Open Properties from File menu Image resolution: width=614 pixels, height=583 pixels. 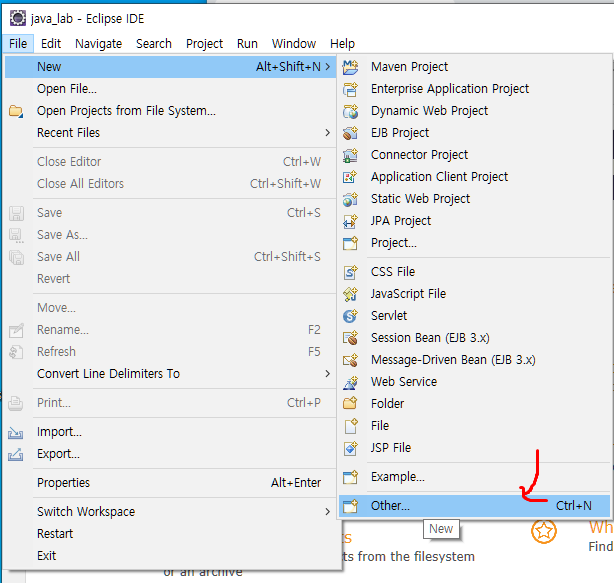coord(171,483)
